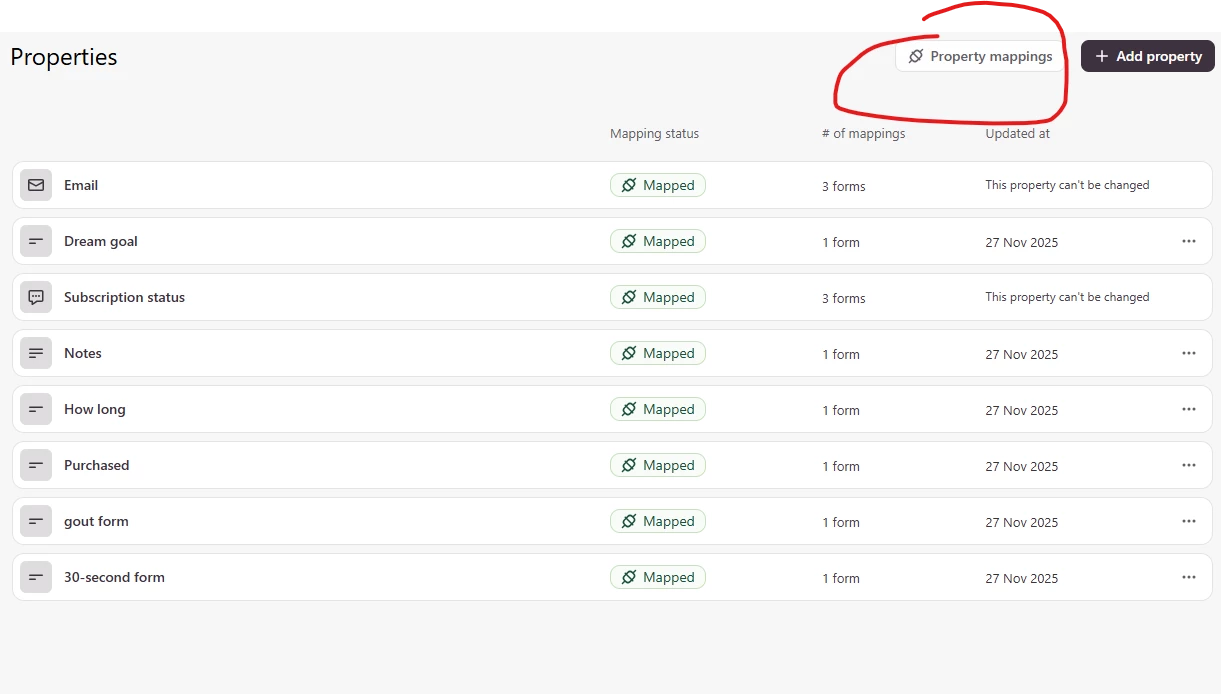Screen dimensions: 1221x694
Task: Click the Mapped badge in 30-second form row
Action: (658, 577)
